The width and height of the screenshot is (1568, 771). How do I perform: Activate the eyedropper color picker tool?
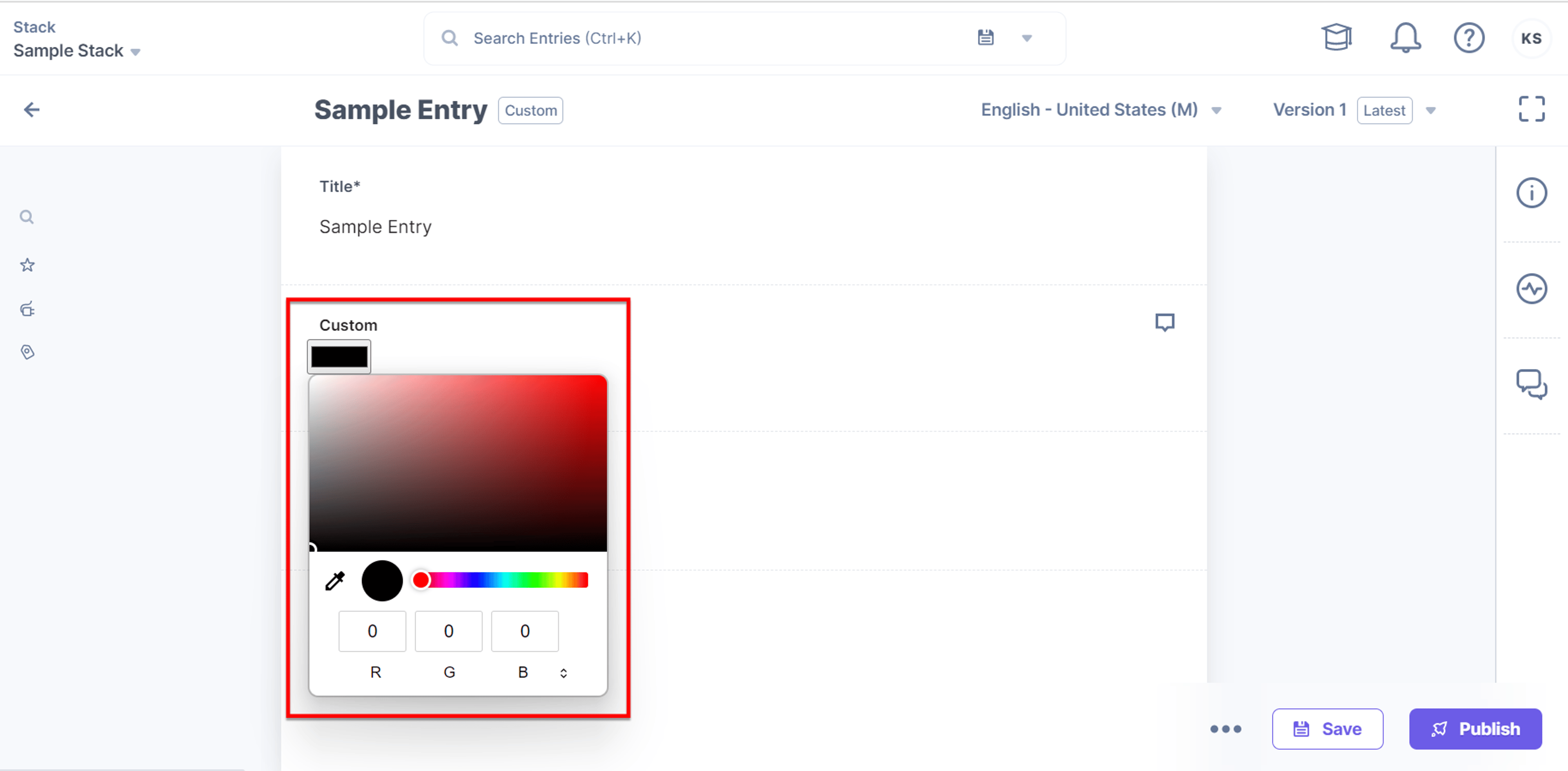(x=335, y=581)
